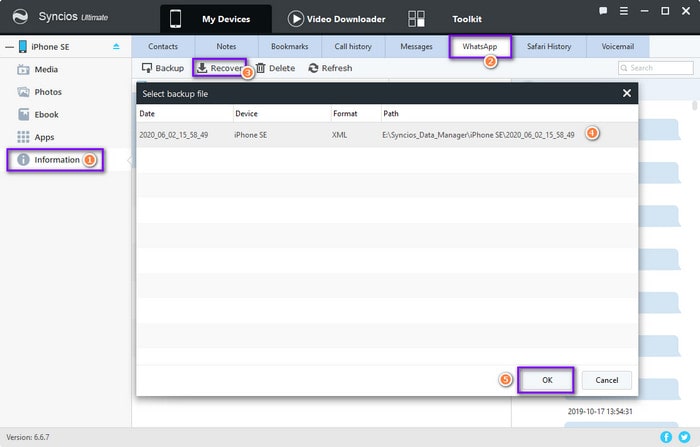This screenshot has height=447, width=700.
Task: Switch to the Contacts tab
Action: [x=163, y=46]
